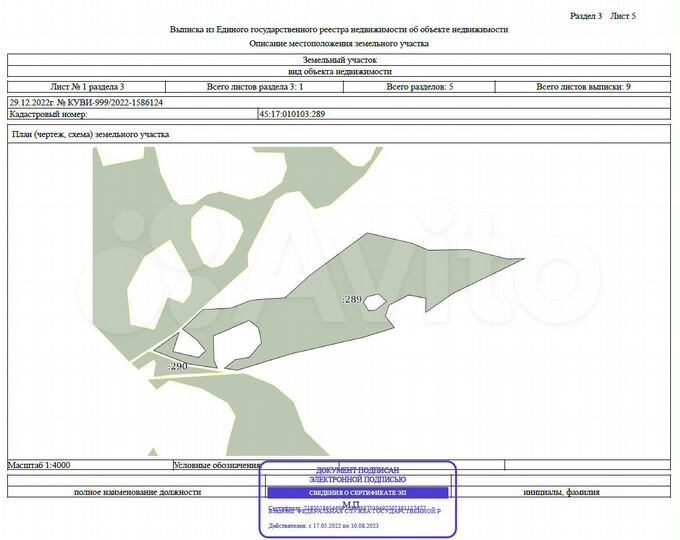This screenshot has height=540, width=680.
Task: Click the document signed electronic stamp heading
Action: 357,475
